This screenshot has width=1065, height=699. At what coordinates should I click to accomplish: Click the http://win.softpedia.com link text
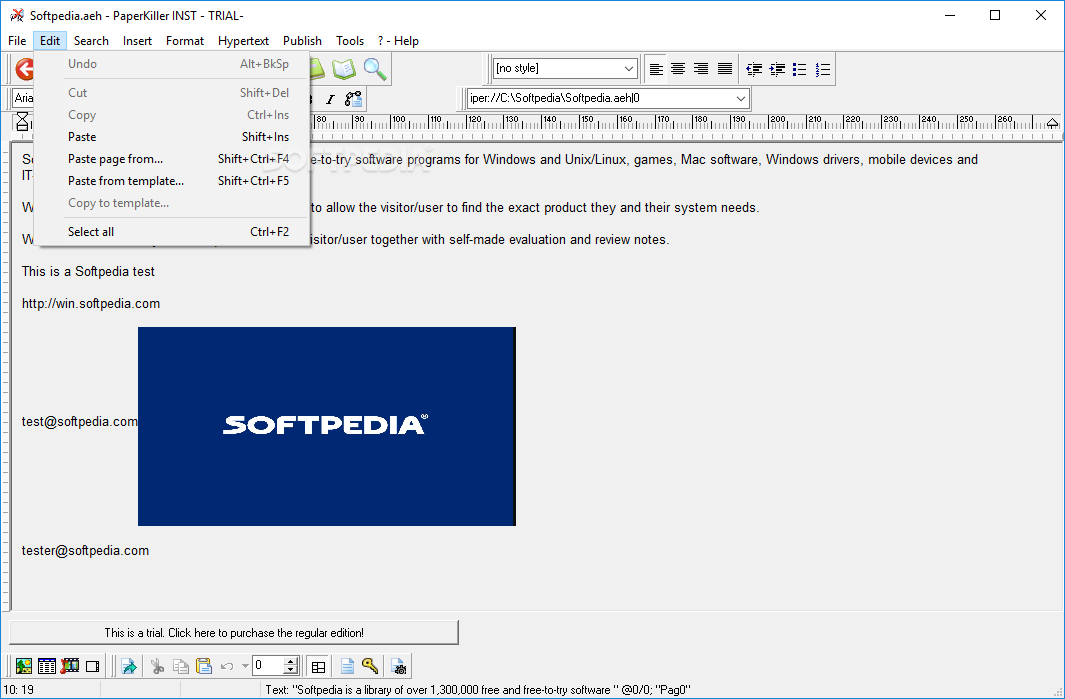91,304
